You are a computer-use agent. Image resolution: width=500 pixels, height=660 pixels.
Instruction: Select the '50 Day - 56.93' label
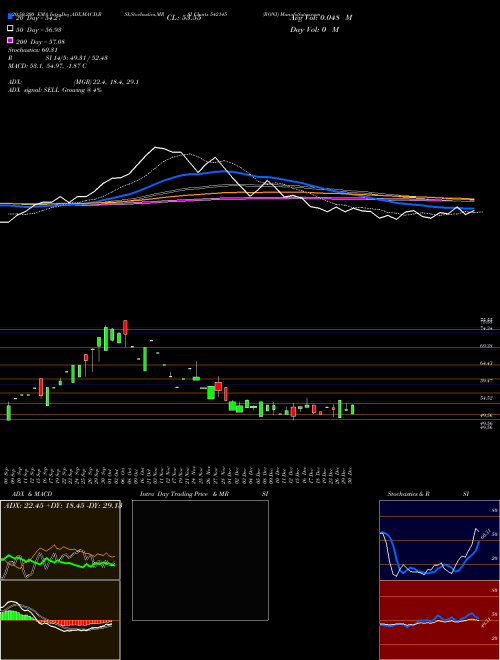[x=39, y=29]
